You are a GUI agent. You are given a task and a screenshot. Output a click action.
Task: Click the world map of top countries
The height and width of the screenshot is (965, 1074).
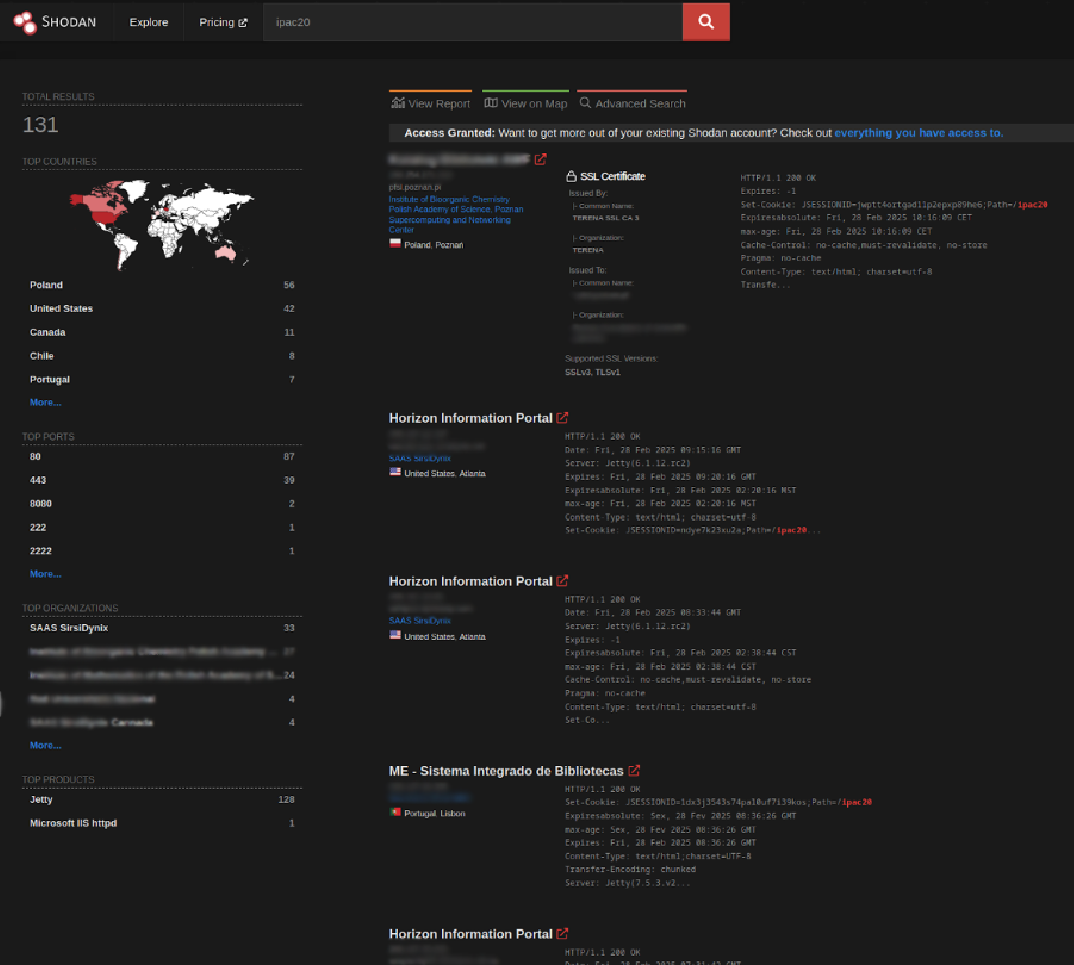pyautogui.click(x=162, y=224)
